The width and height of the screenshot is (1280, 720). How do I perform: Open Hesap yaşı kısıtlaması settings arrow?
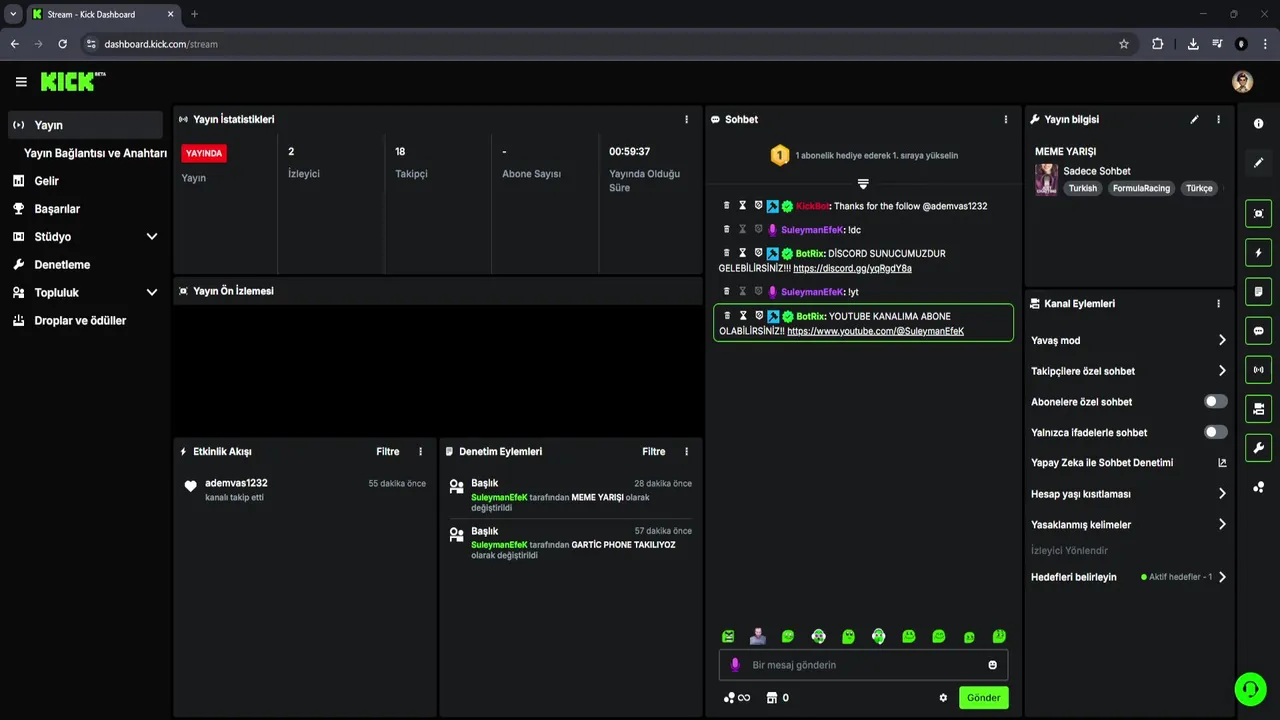point(1221,494)
